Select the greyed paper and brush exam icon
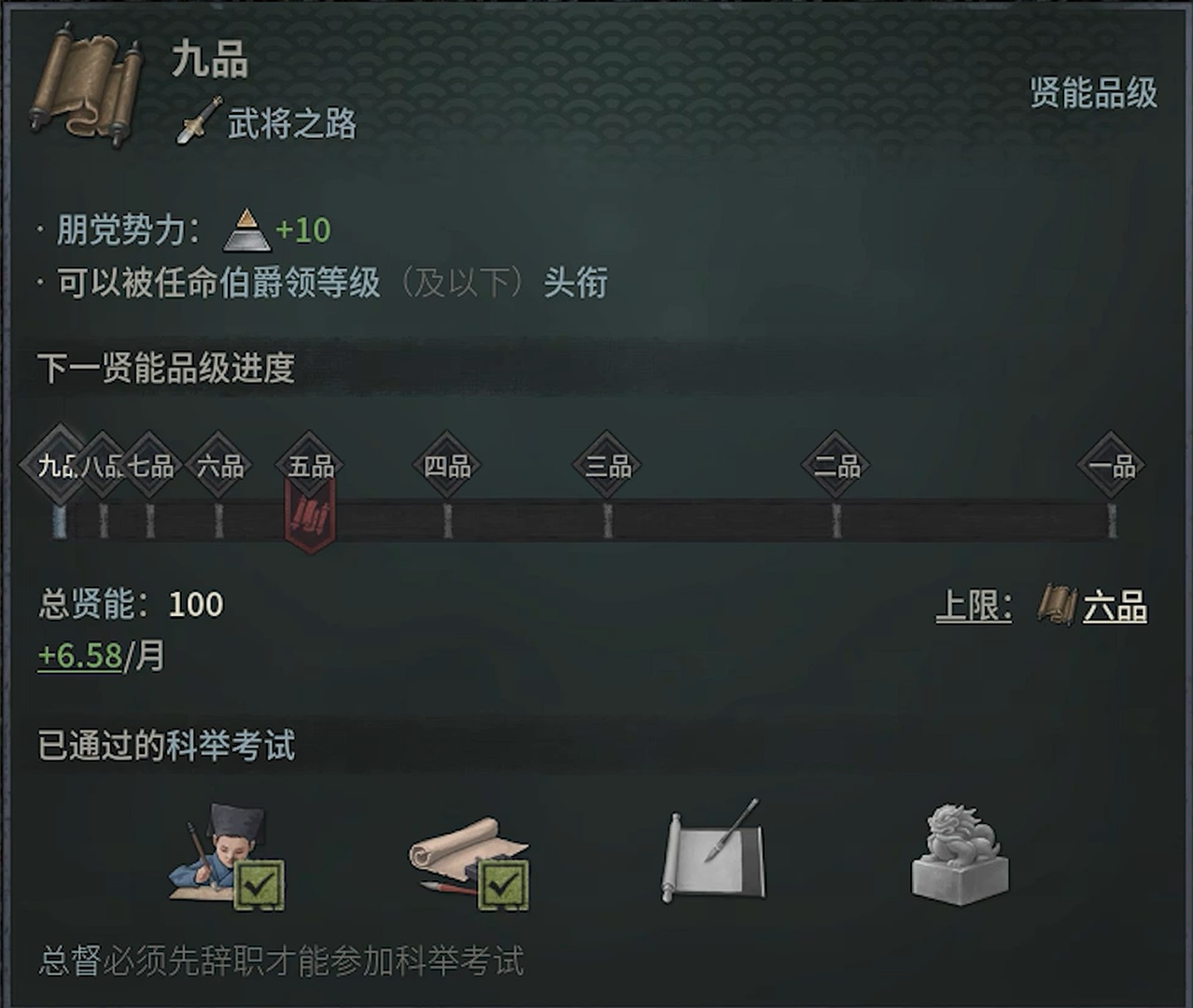The image size is (1193, 1008). (713, 851)
